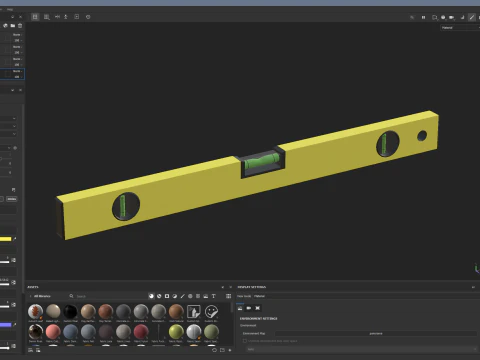This screenshot has height=360, width=480.
Task: Filter assets by alphas icon
Action: [x=190, y=296]
